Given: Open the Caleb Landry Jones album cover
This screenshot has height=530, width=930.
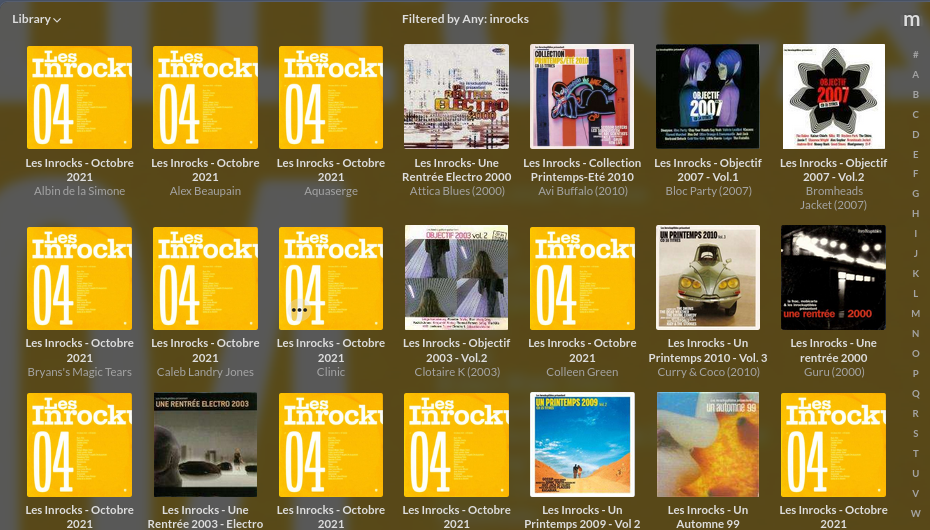Looking at the screenshot, I should 205,278.
